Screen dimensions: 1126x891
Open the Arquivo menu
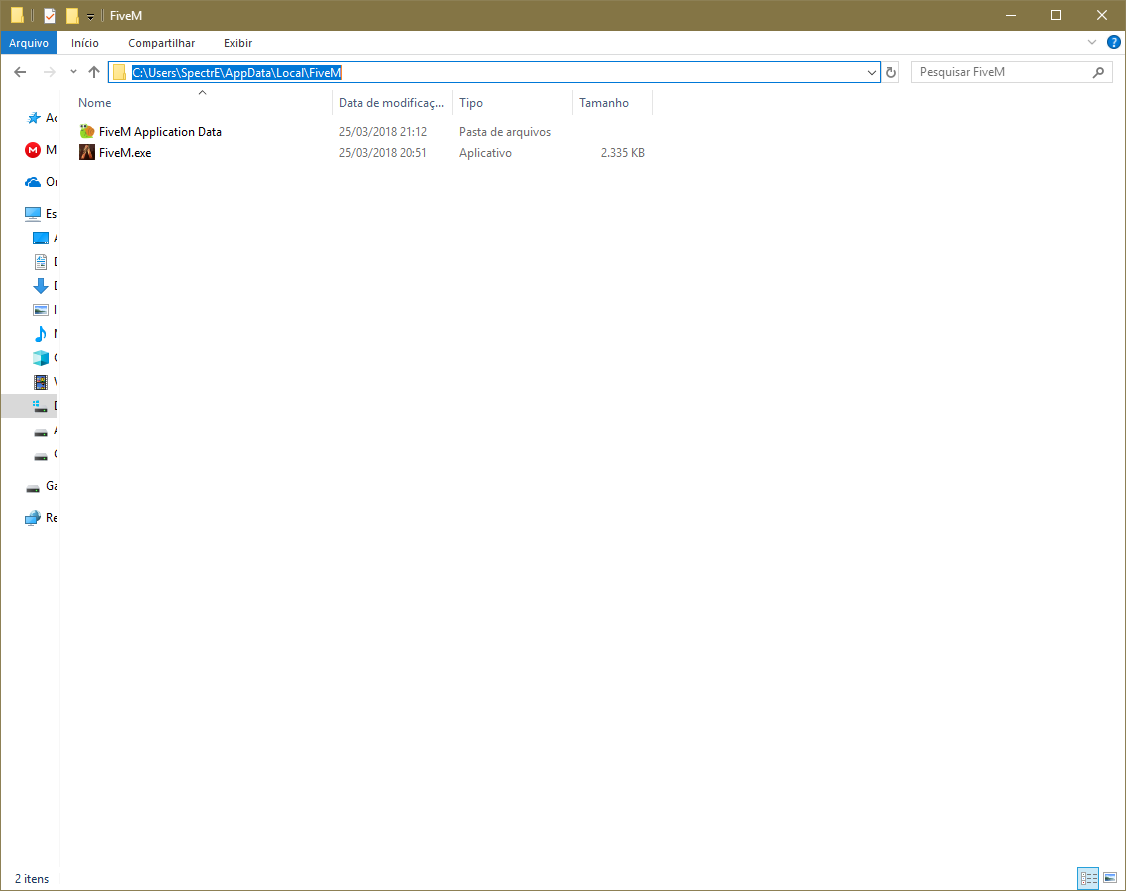[x=29, y=42]
